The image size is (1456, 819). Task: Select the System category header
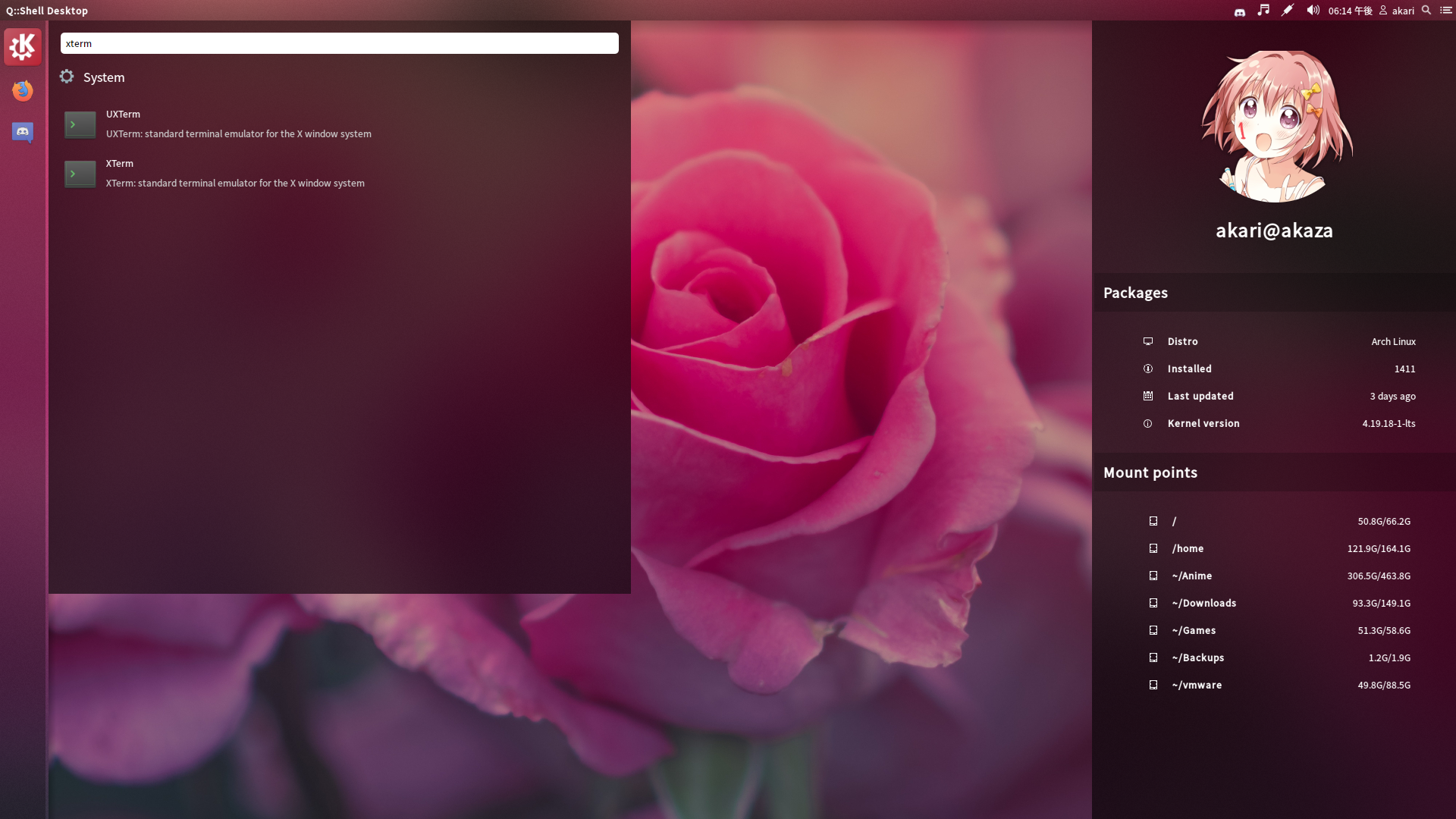coord(103,77)
